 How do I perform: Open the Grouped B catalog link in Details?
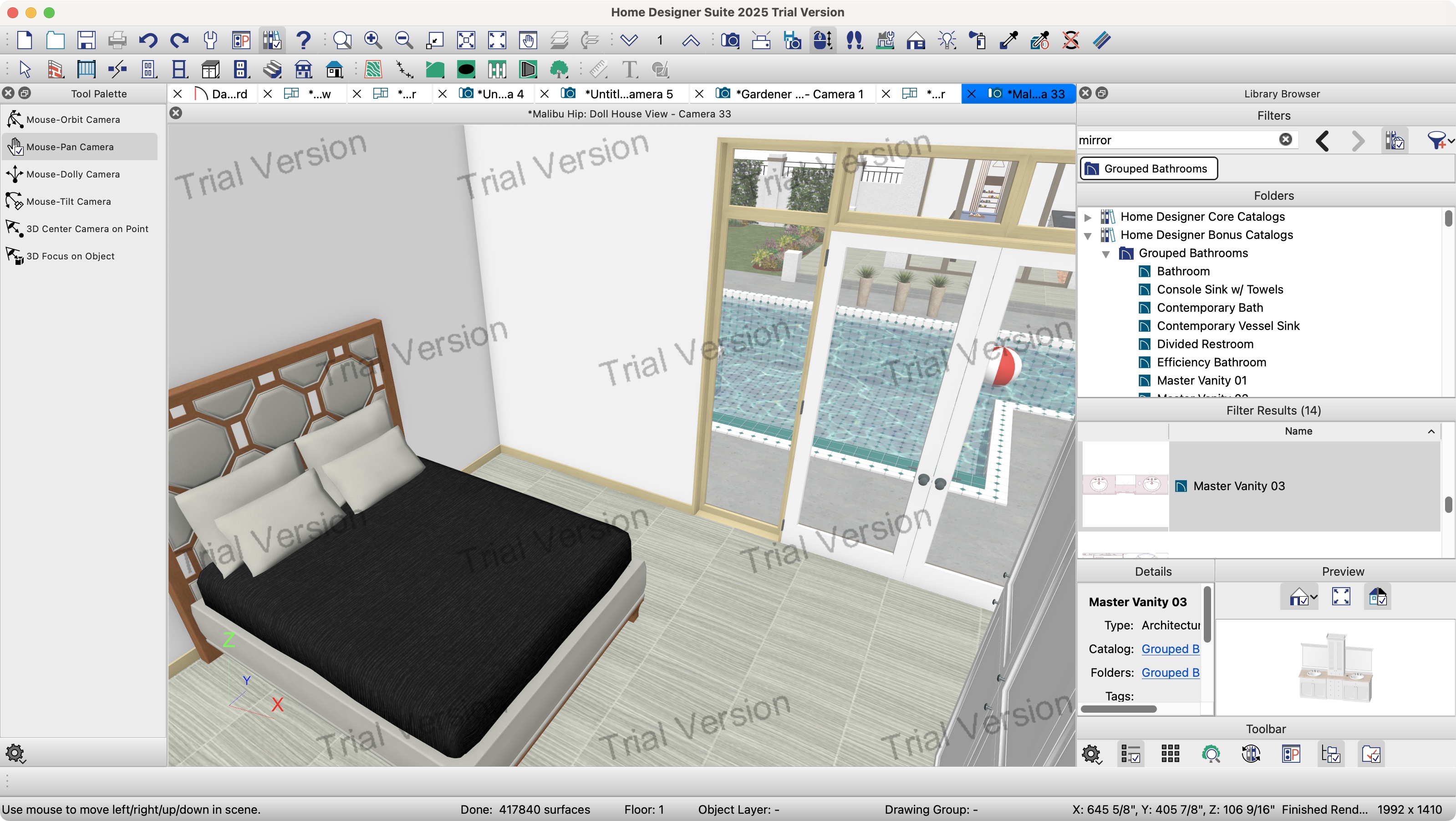pyautogui.click(x=1170, y=649)
